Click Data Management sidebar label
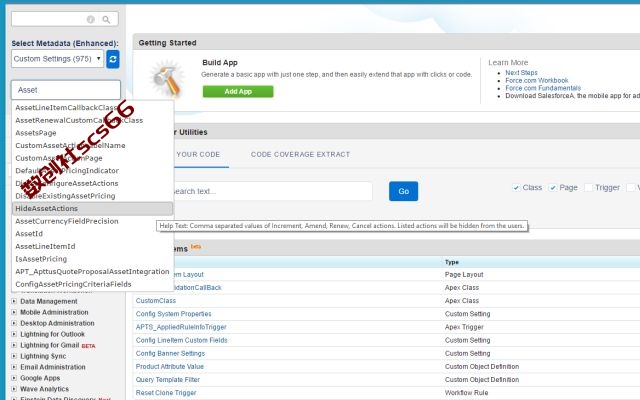Image resolution: width=640 pixels, height=400 pixels. 49,301
